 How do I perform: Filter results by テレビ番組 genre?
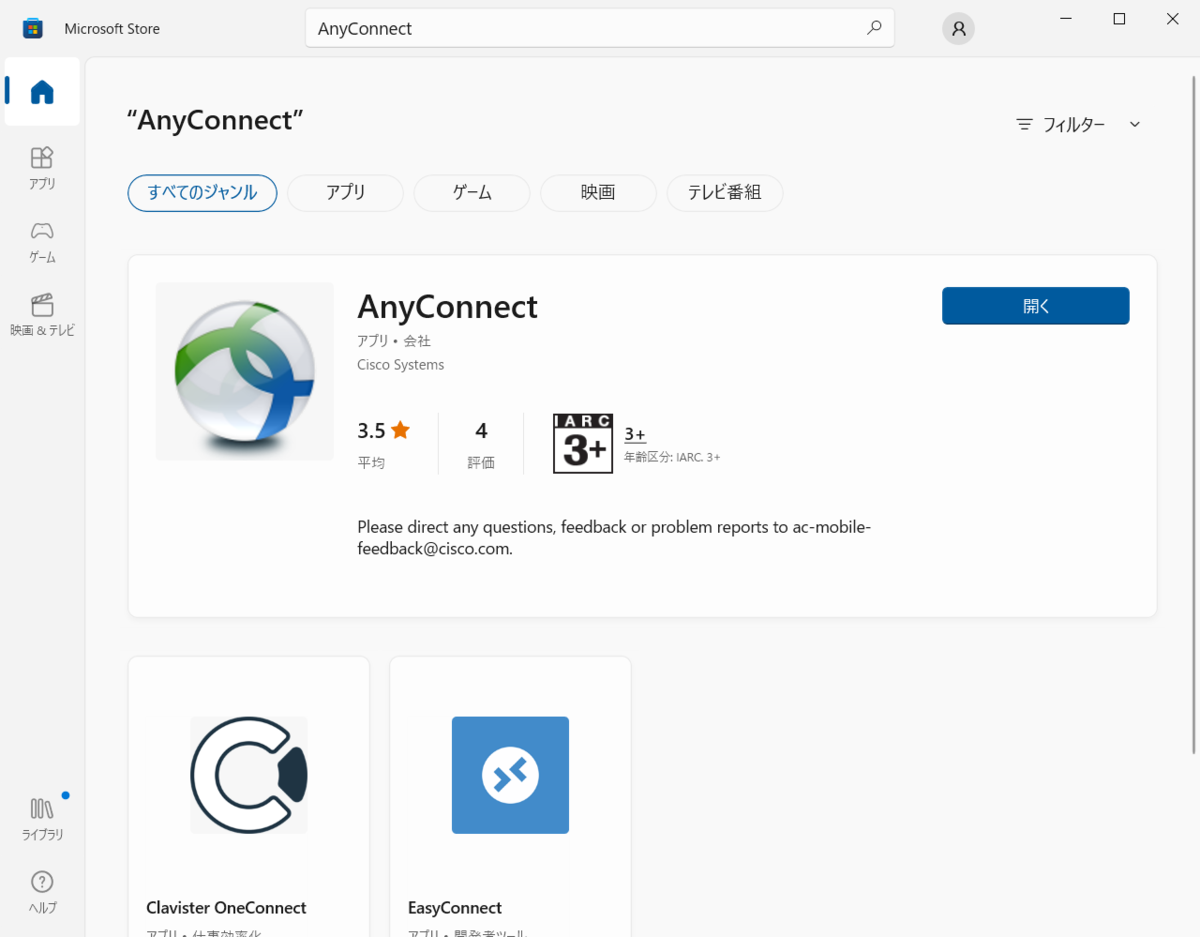pos(724,193)
